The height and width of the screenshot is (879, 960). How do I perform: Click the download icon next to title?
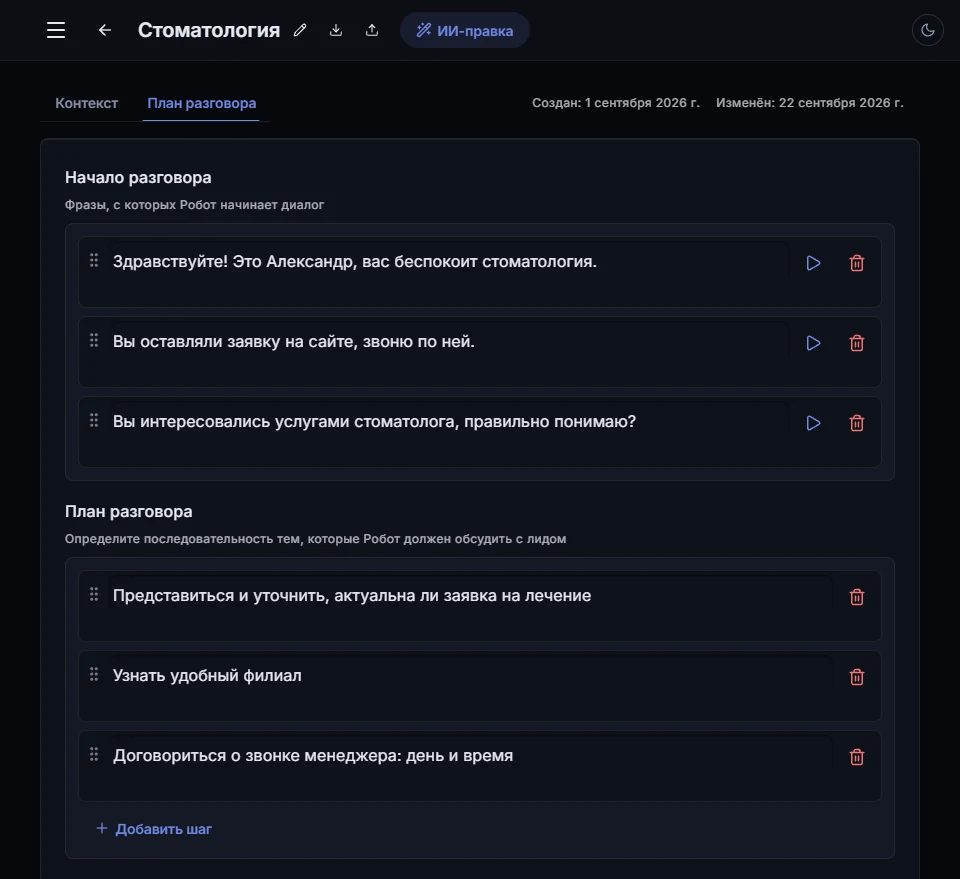tap(336, 30)
